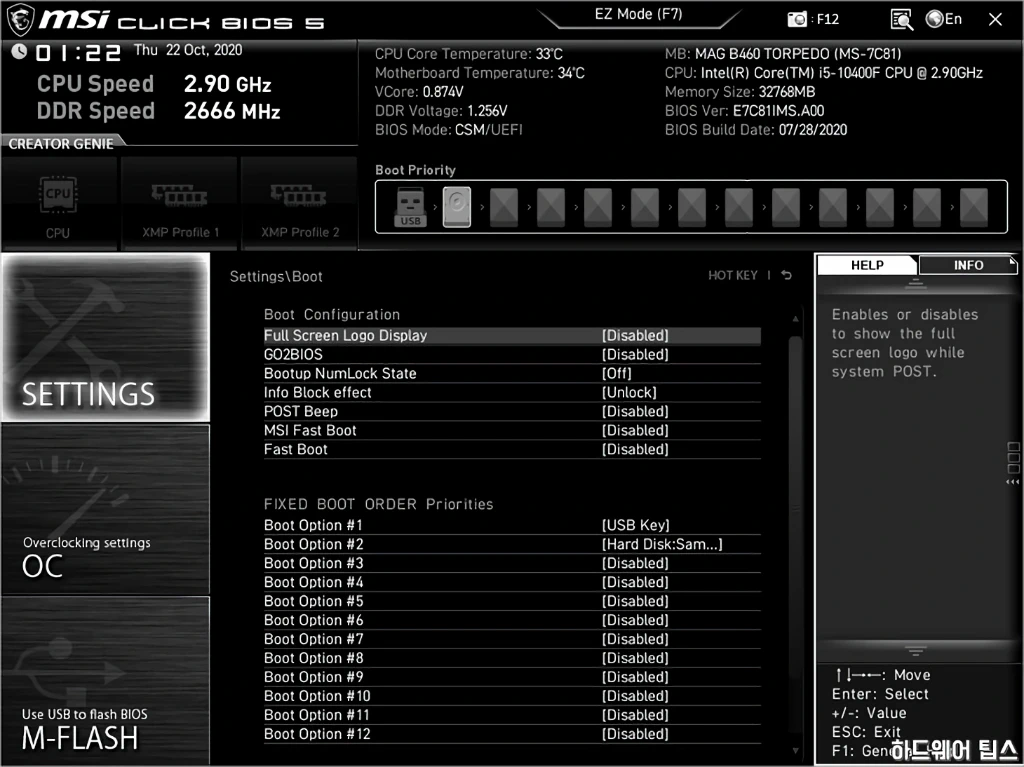1024x767 pixels.
Task: Click the FIXED BOOT ORDER Priorities heading
Action: [x=379, y=504]
